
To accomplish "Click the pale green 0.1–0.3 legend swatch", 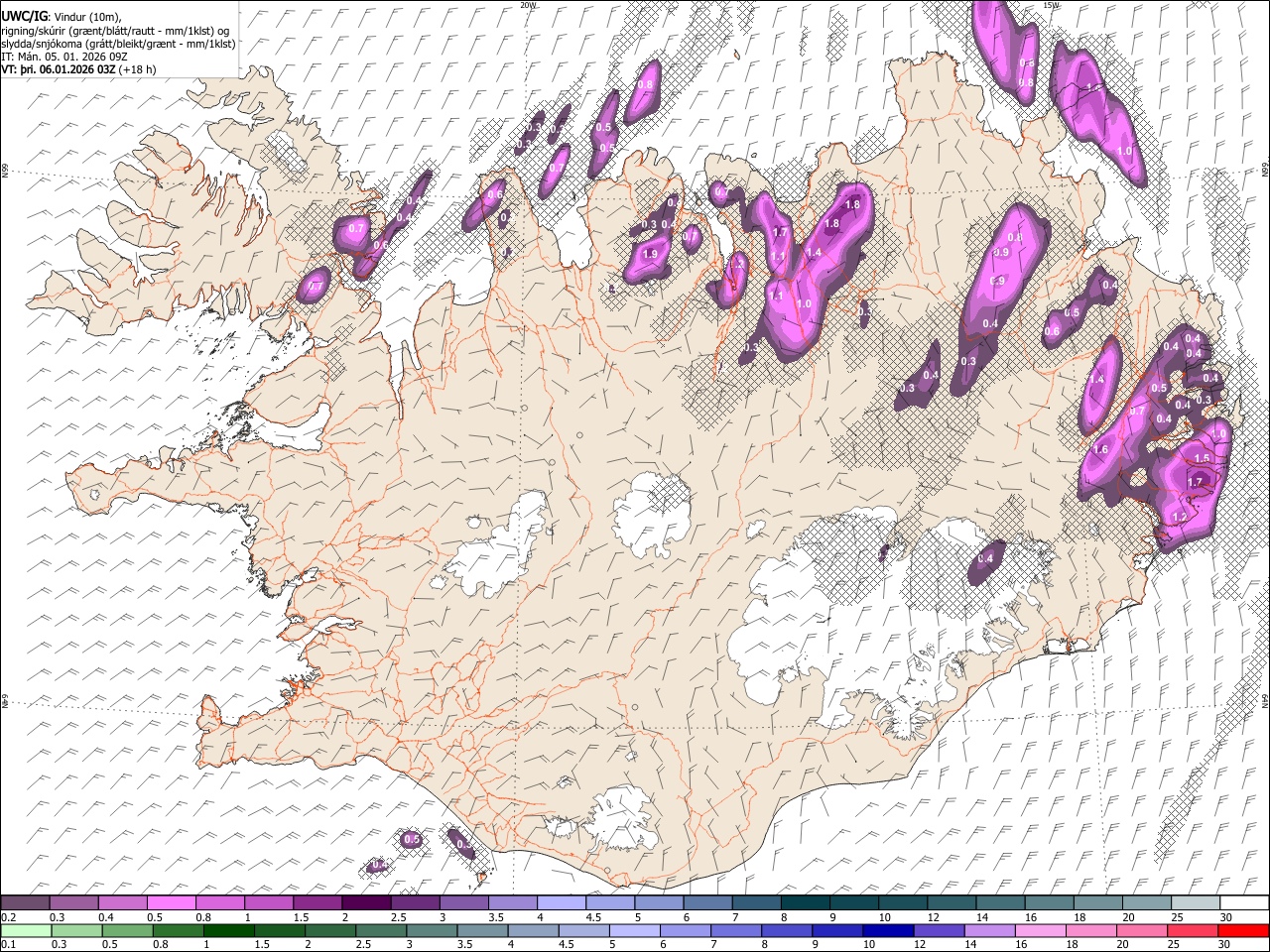I will (25, 930).
